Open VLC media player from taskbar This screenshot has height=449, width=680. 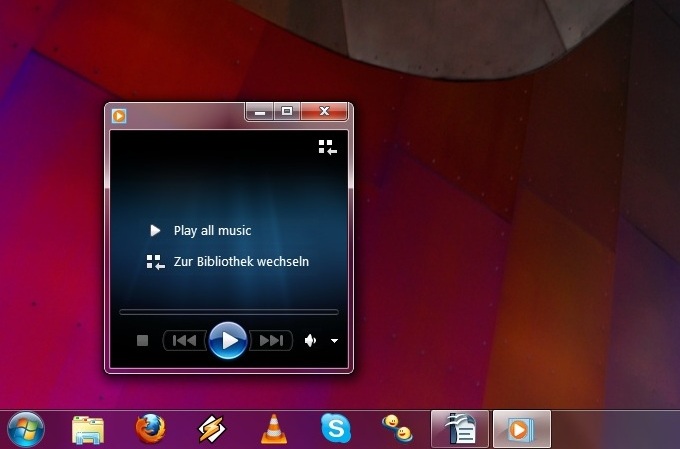273,429
